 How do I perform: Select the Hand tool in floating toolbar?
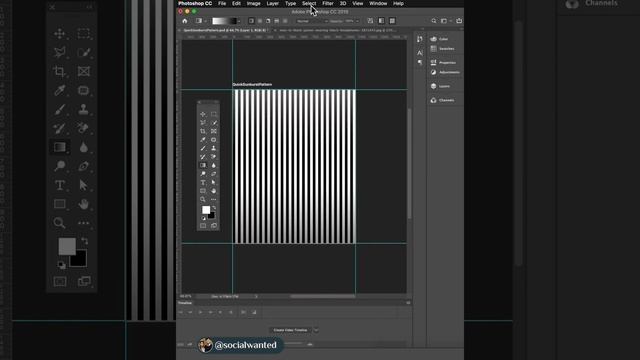pos(213,191)
